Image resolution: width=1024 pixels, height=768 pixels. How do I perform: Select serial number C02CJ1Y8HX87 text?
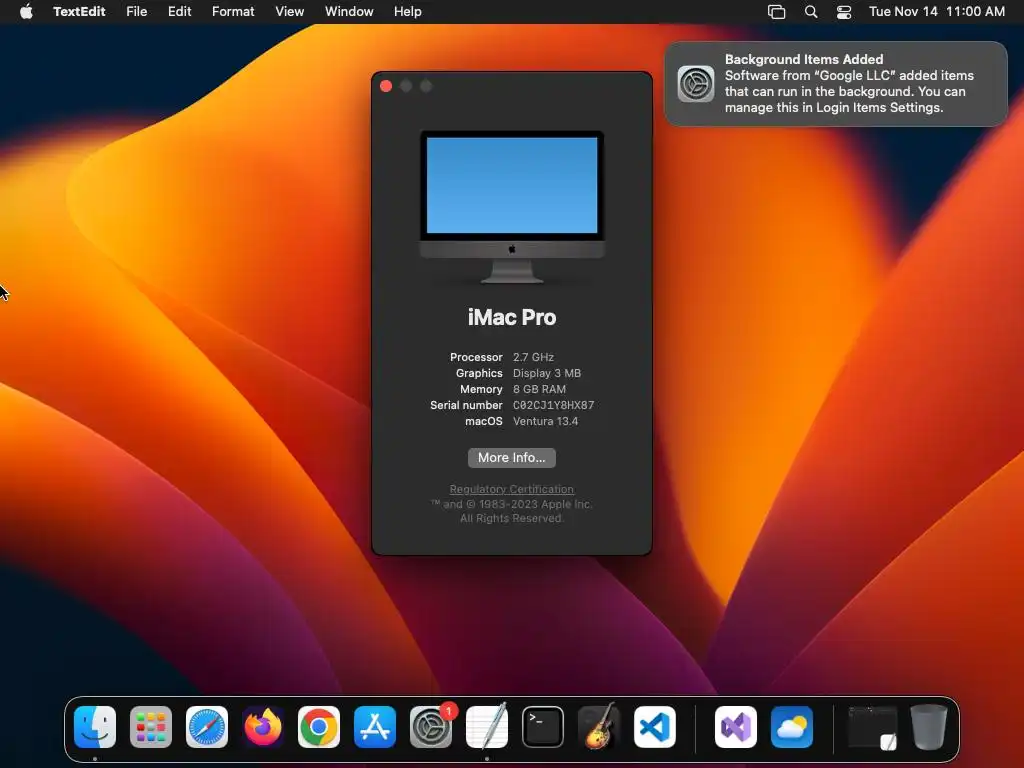click(554, 405)
